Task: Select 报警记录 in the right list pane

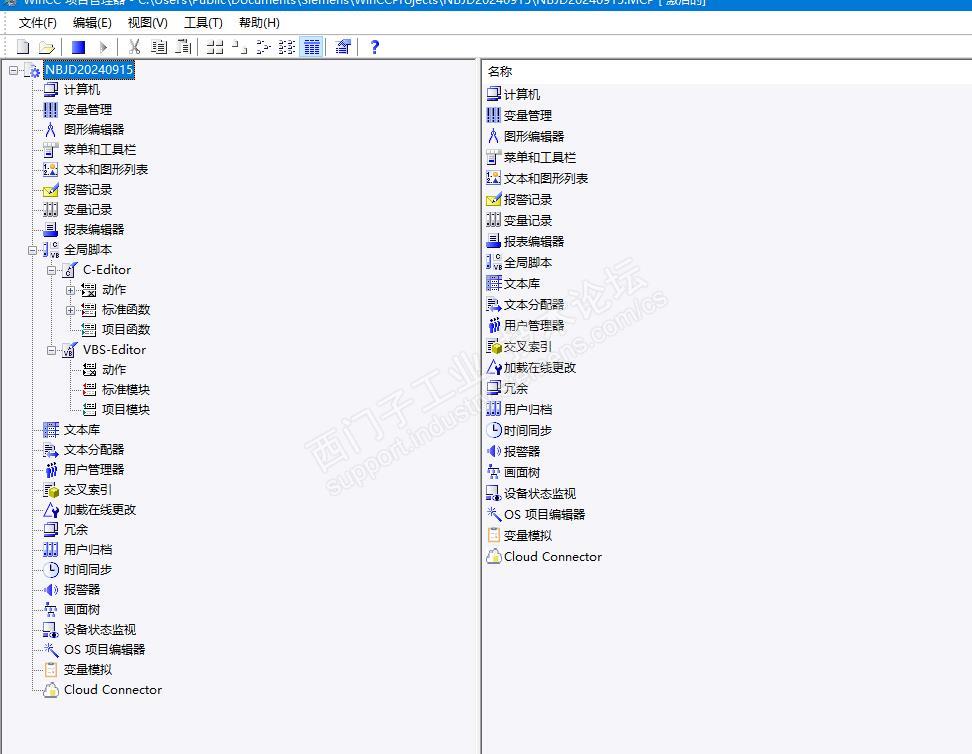Action: pyautogui.click(x=528, y=200)
